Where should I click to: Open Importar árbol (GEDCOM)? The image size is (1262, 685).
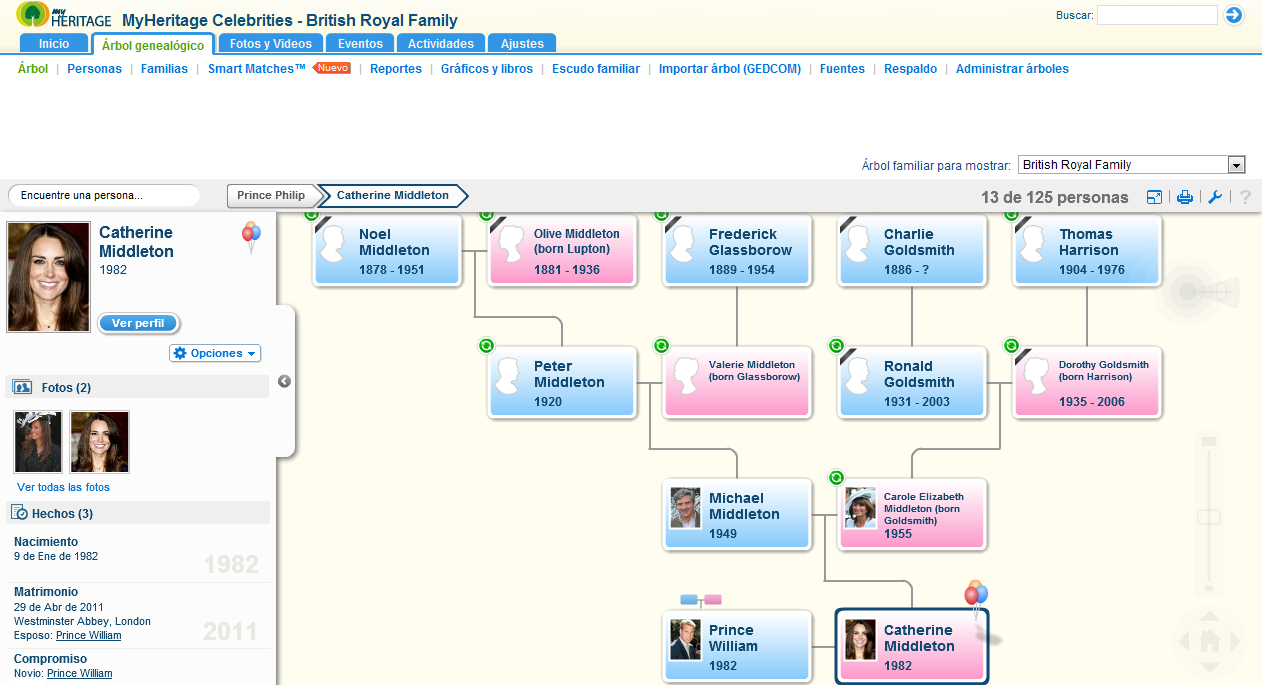[x=730, y=69]
